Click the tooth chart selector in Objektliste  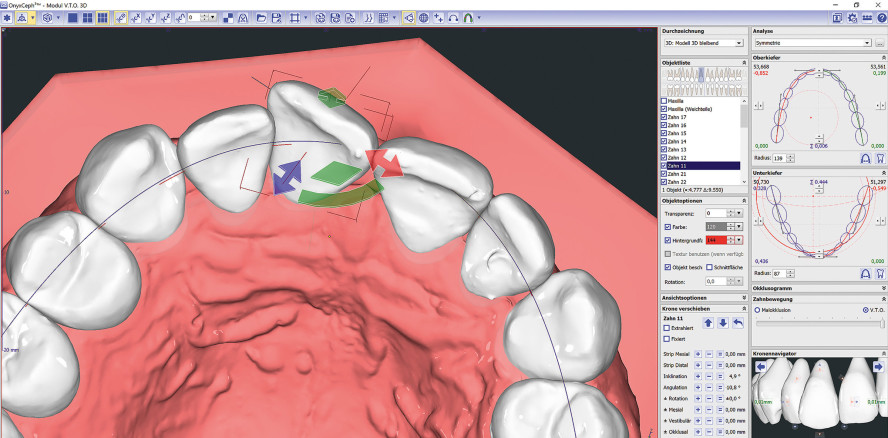(705, 82)
